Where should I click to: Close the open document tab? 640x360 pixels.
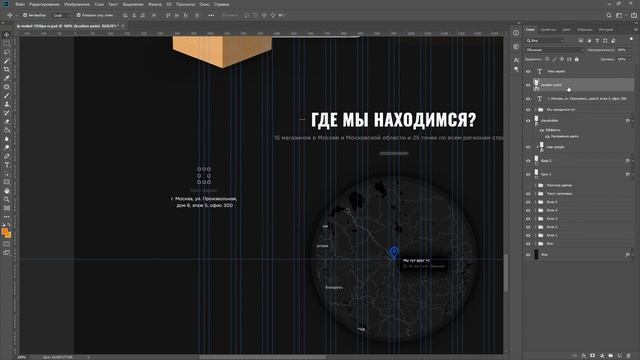(x=123, y=26)
